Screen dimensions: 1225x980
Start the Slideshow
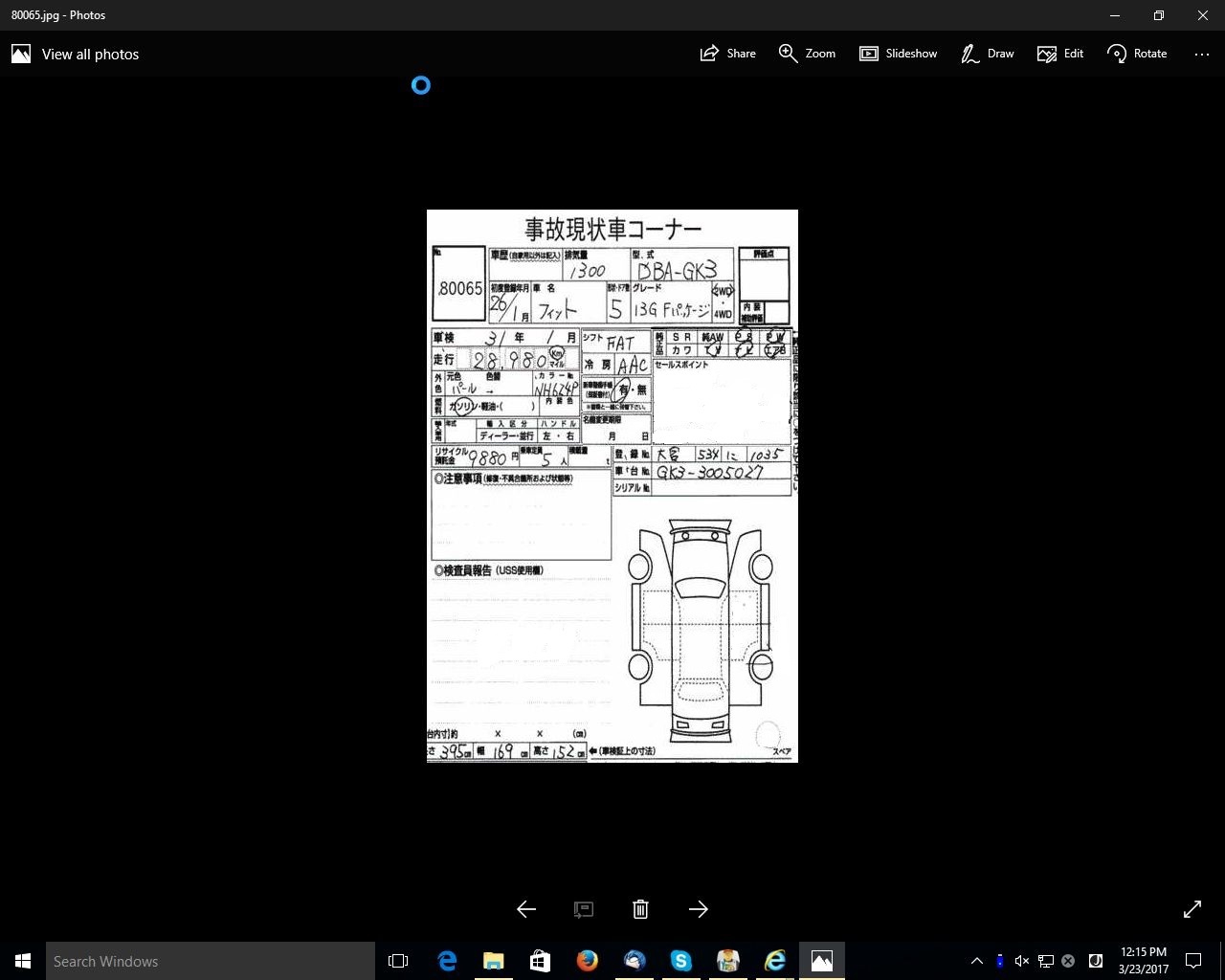pos(898,54)
